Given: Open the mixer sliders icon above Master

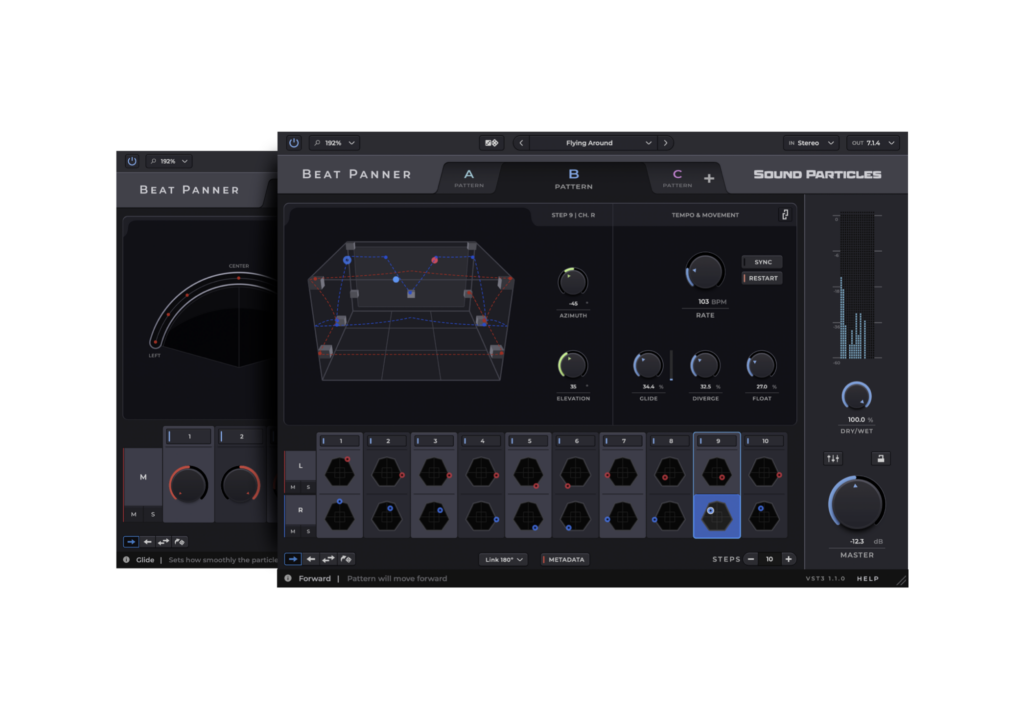Looking at the screenshot, I should tap(833, 459).
